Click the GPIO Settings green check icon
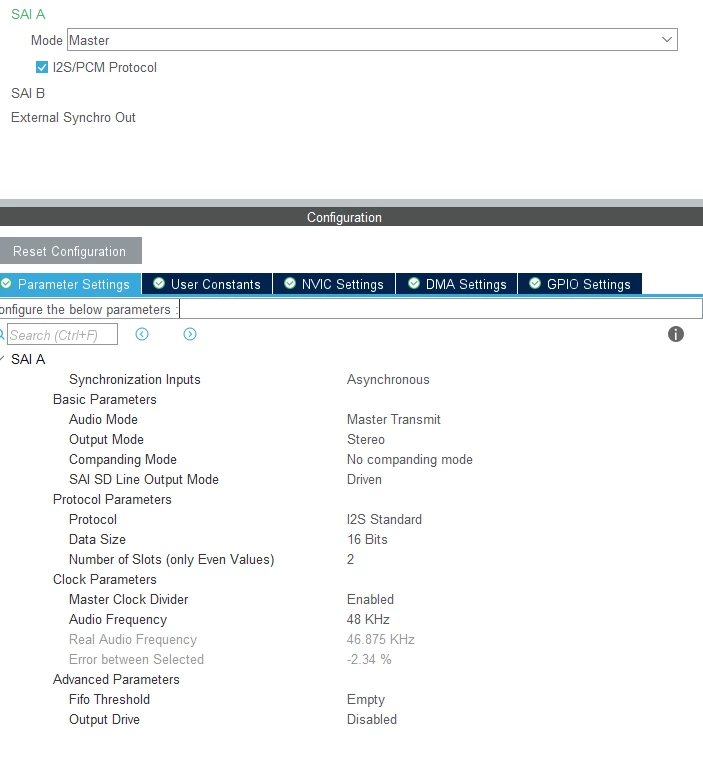The image size is (703, 758). click(535, 283)
